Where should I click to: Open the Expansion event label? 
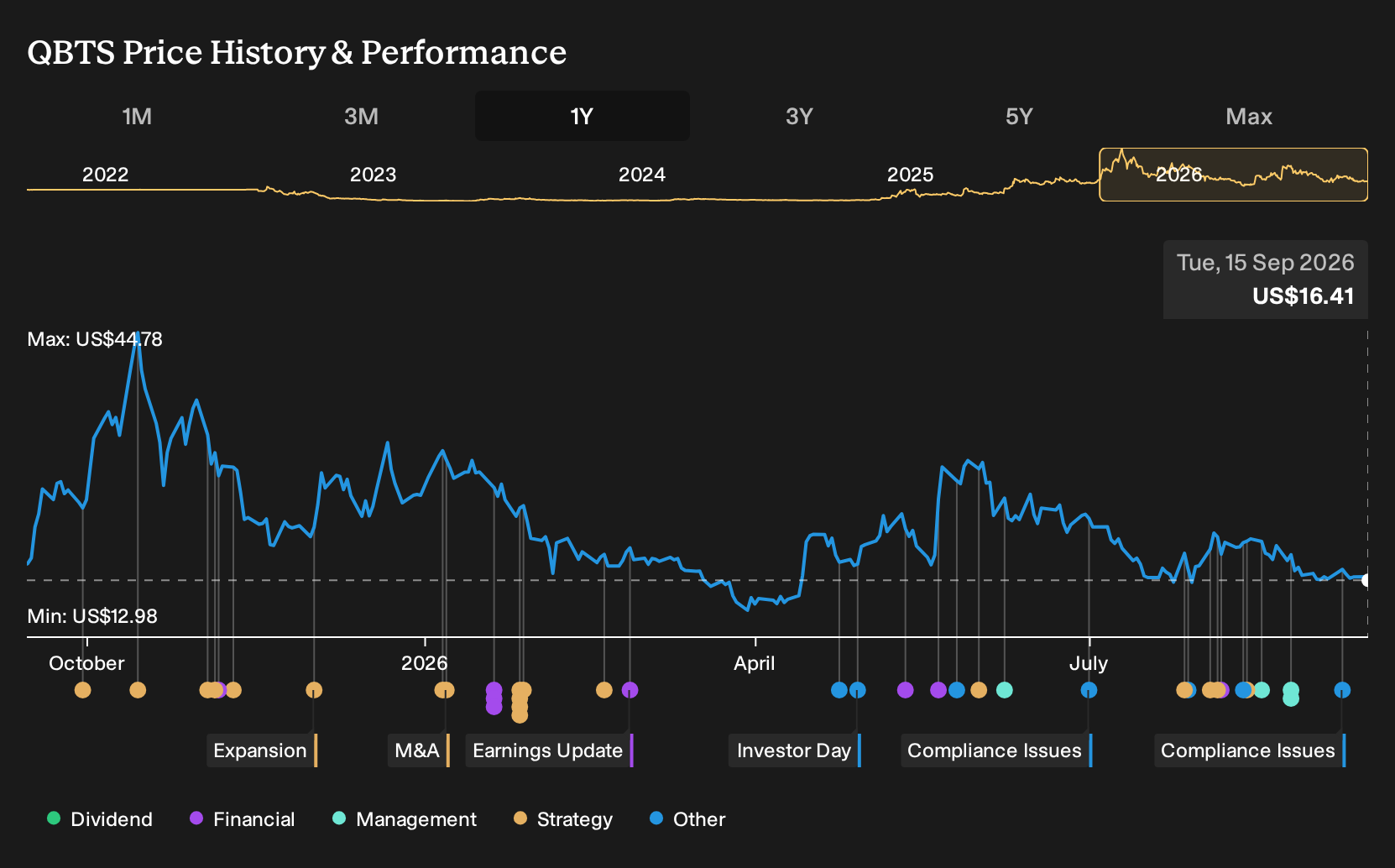click(262, 750)
